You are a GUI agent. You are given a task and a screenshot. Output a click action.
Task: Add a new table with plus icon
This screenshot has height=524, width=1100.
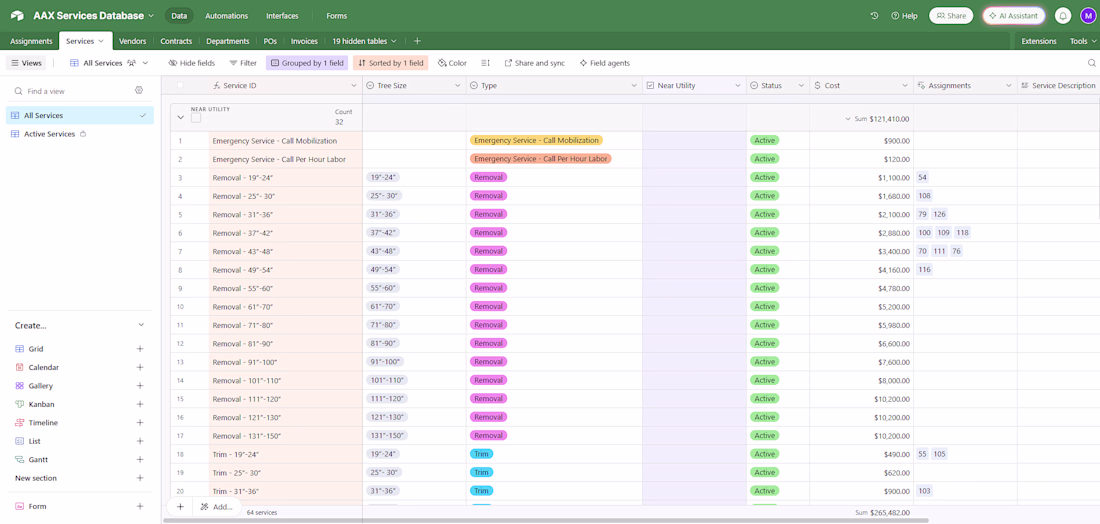[x=417, y=41]
